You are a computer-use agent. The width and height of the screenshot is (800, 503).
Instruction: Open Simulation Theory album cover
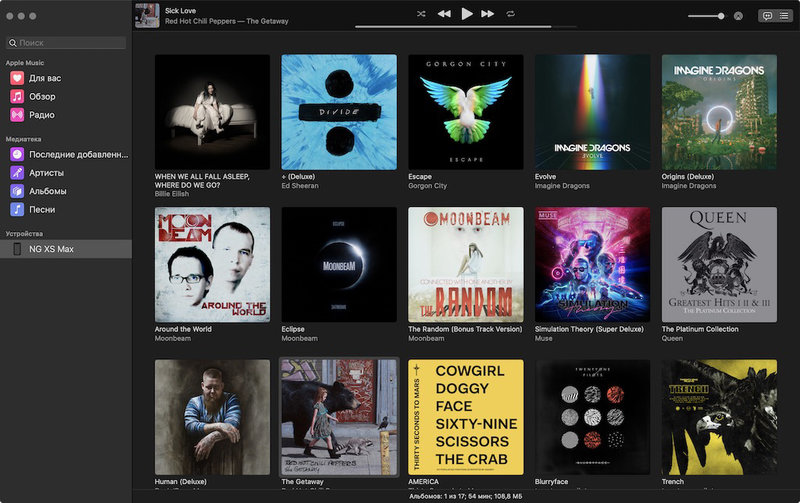tap(592, 264)
